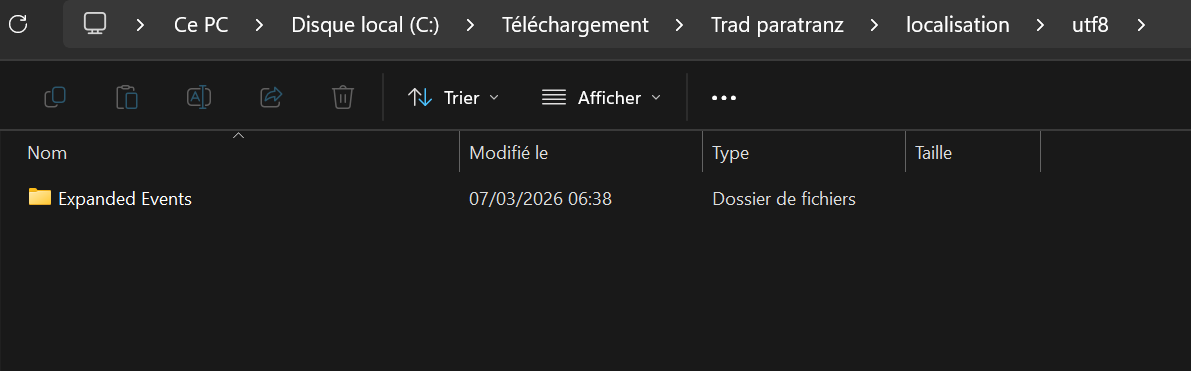Click the refresh icon in the address bar
Image resolution: width=1191 pixels, height=371 pixels.
point(17,24)
